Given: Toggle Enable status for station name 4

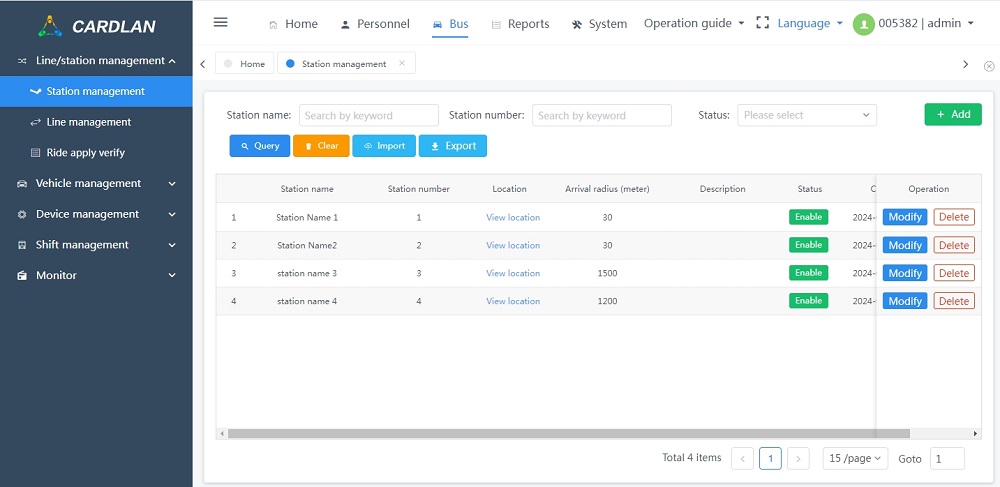Looking at the screenshot, I should [x=808, y=301].
